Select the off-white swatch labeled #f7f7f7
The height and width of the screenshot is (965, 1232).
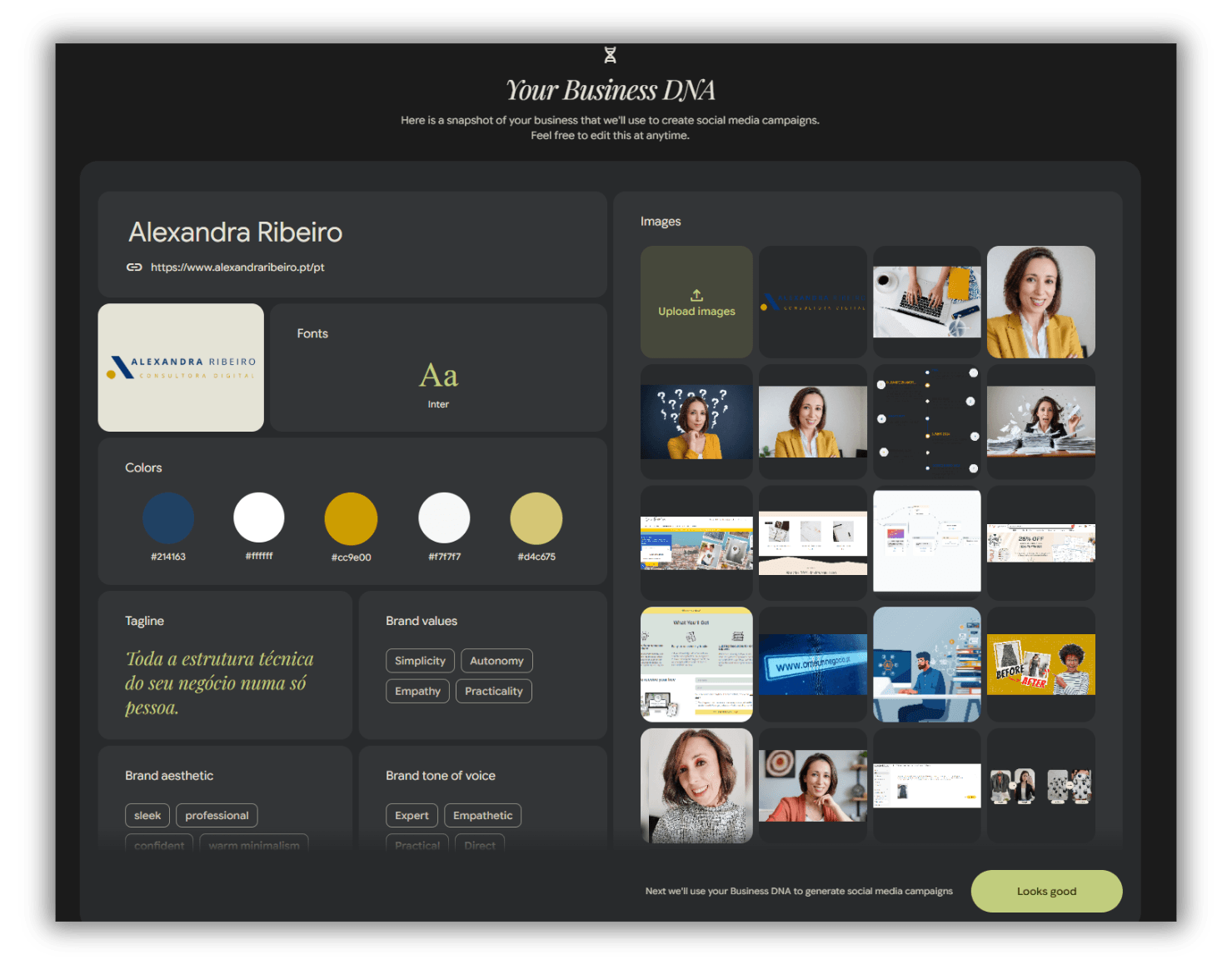tap(444, 518)
